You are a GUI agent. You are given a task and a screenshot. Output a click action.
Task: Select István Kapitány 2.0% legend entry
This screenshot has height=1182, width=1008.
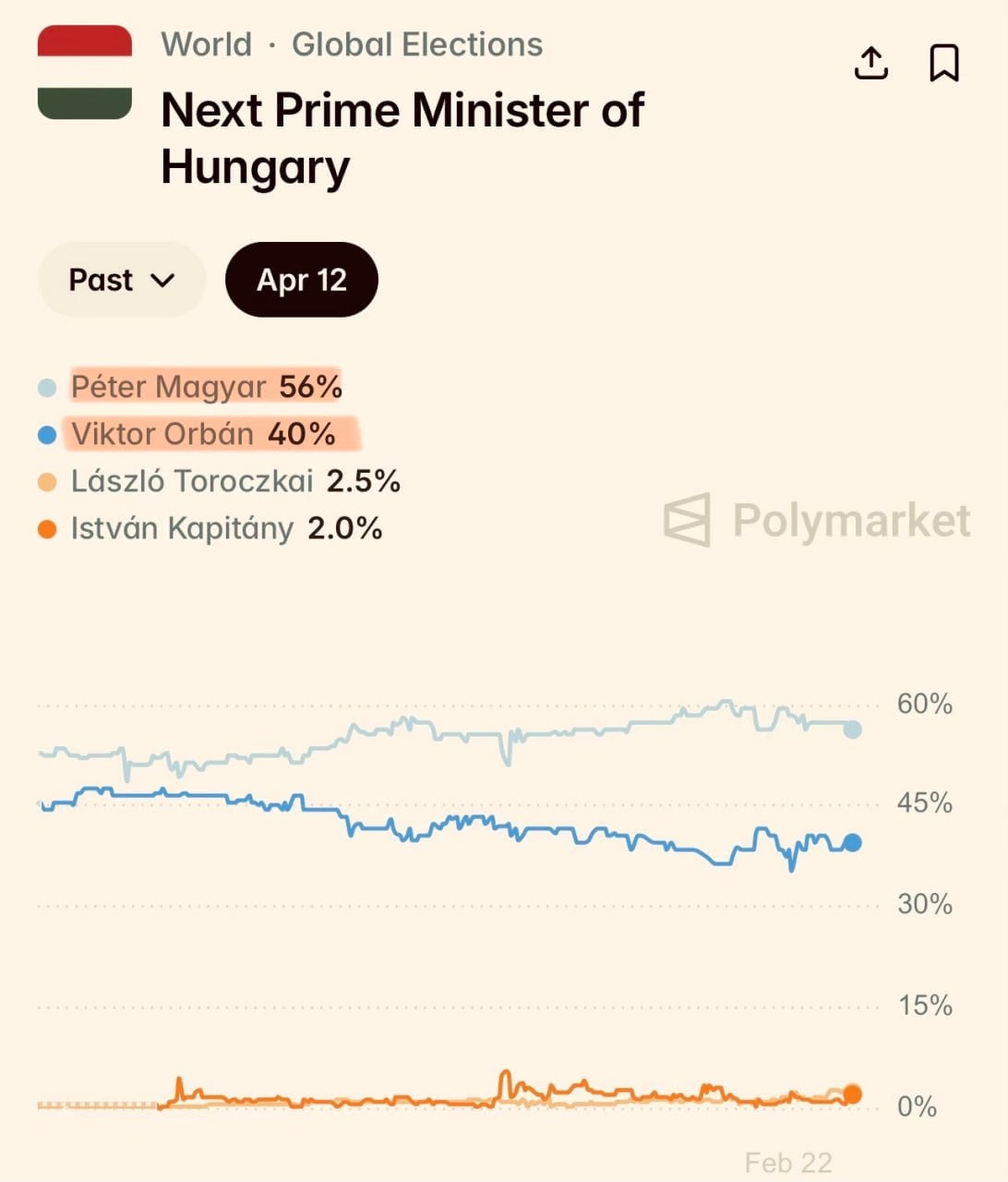pyautogui.click(x=226, y=528)
